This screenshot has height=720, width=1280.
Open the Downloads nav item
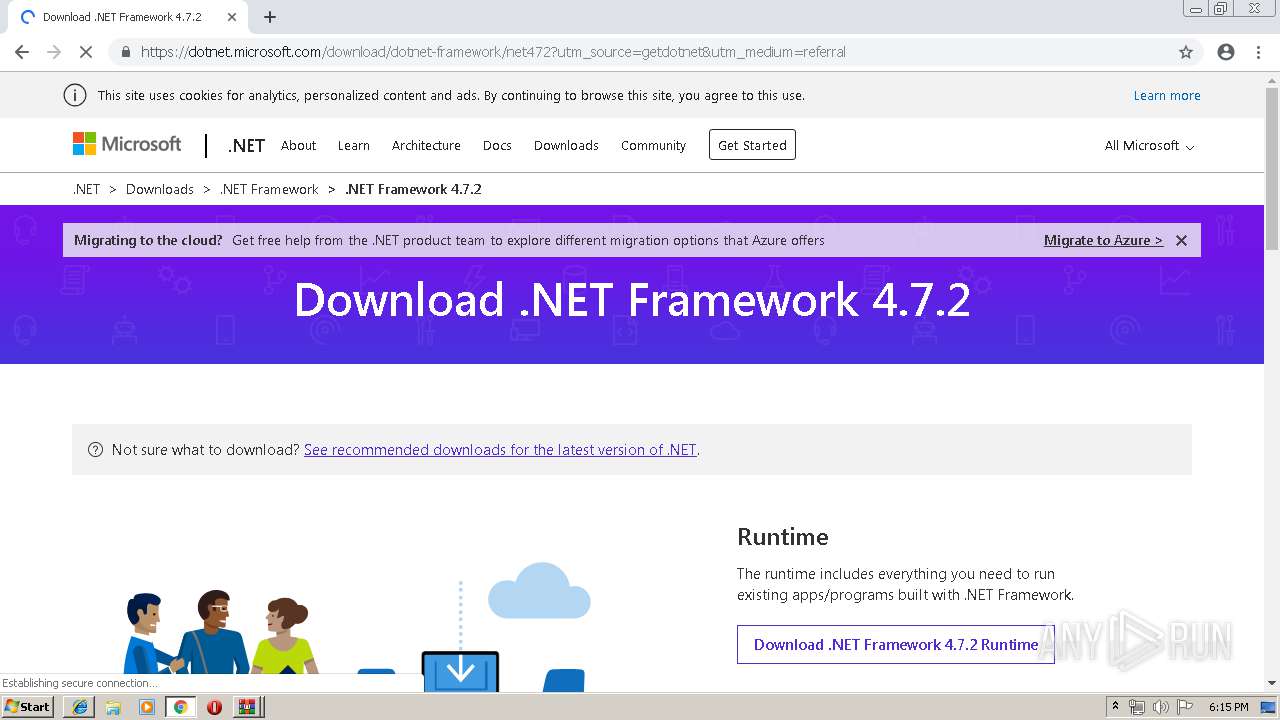tap(566, 146)
